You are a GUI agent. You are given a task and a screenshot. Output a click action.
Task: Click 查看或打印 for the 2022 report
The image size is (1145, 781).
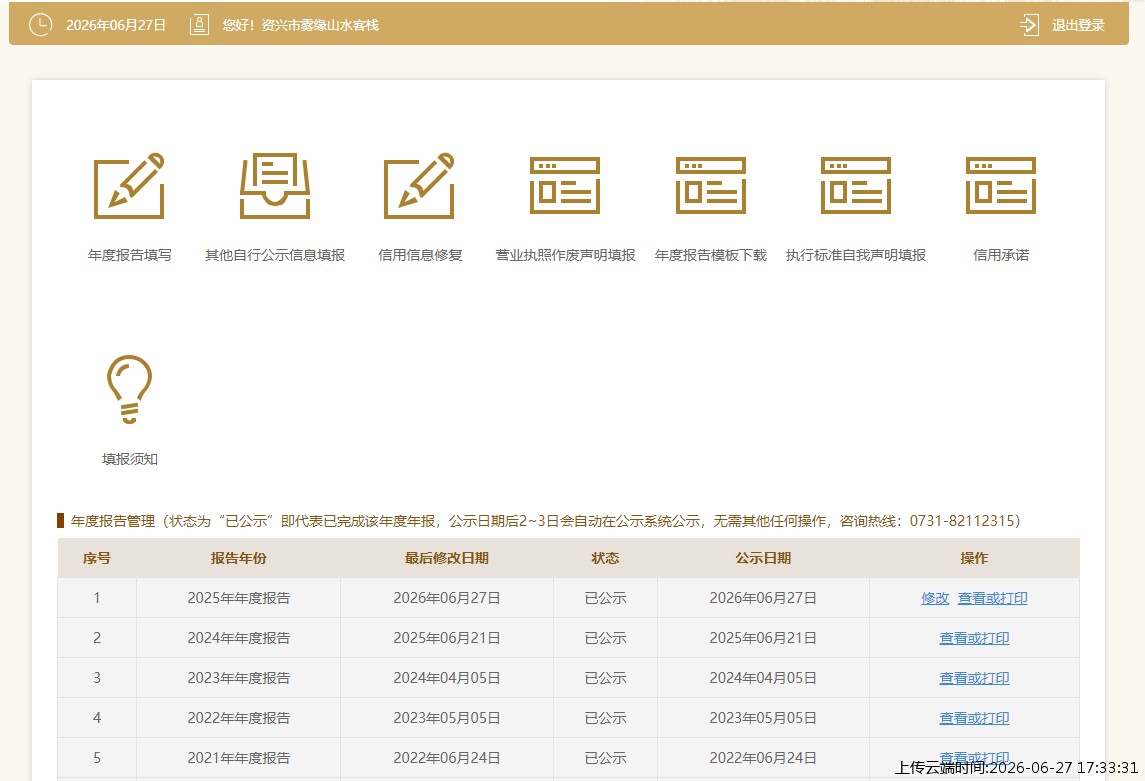974,718
